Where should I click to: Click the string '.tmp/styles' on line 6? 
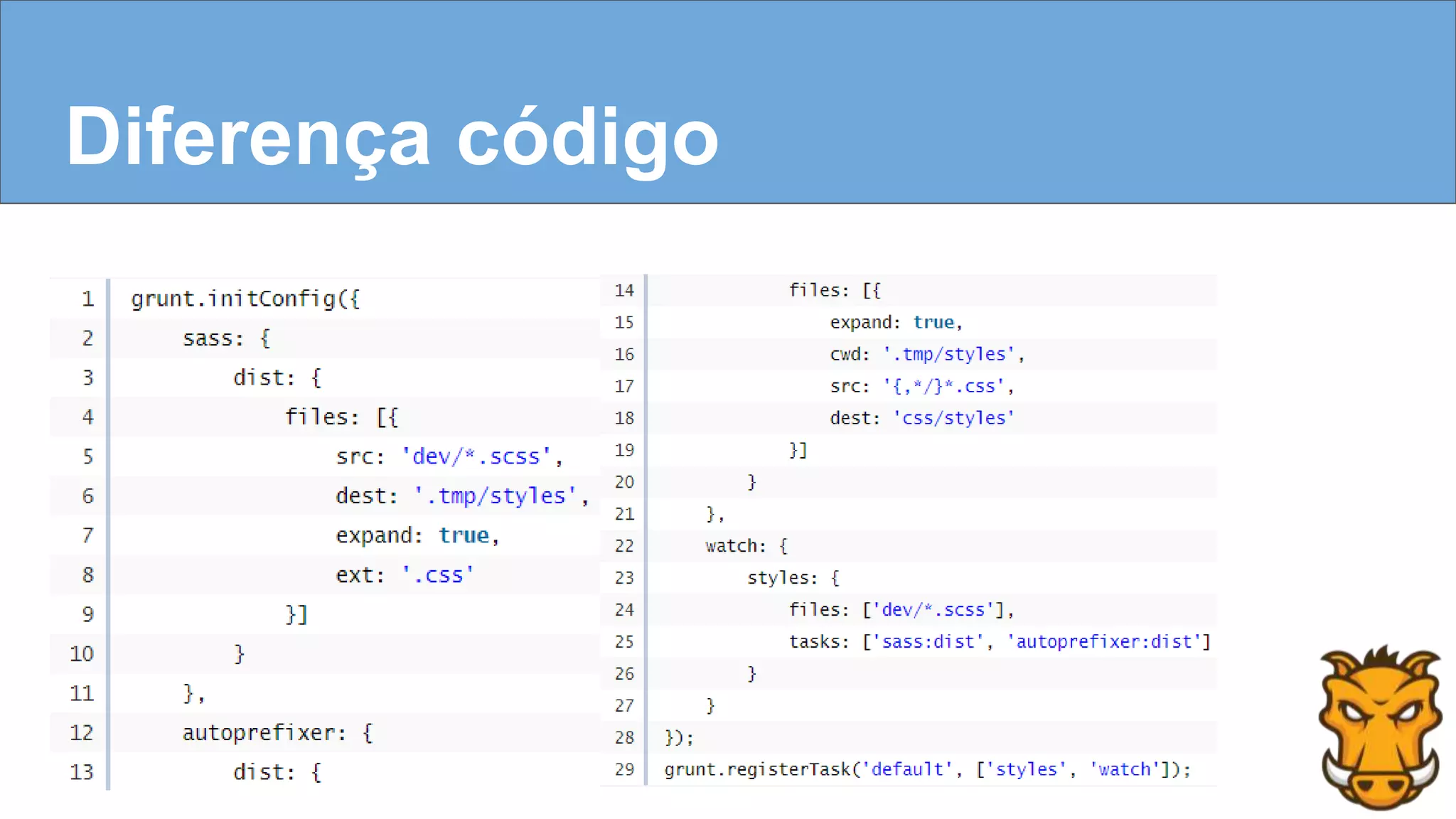tap(496, 496)
